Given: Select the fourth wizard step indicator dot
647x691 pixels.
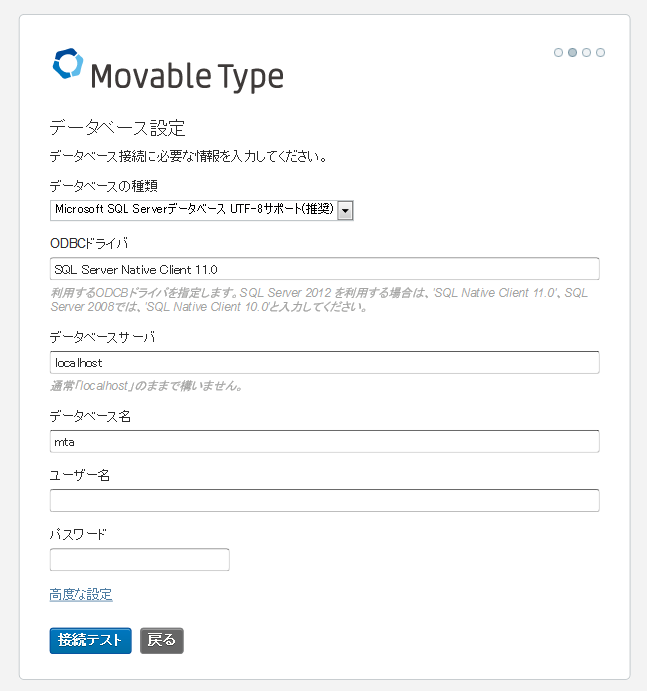Looking at the screenshot, I should click(600, 52).
